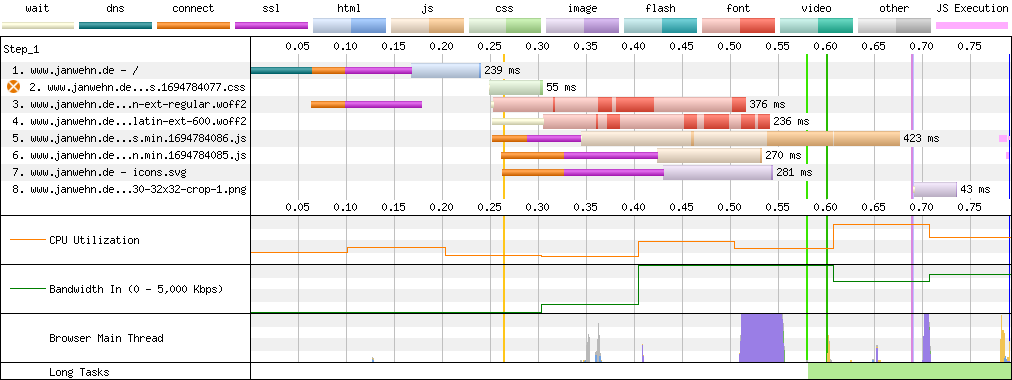The width and height of the screenshot is (1012, 380).
Task: Click the 423 ms duration label
Action: (921, 138)
